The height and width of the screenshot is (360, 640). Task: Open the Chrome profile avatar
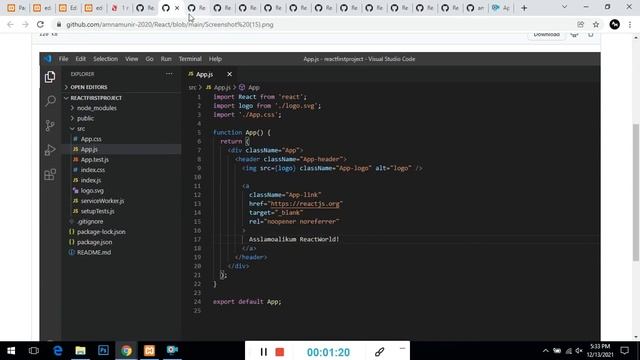[x=615, y=24]
